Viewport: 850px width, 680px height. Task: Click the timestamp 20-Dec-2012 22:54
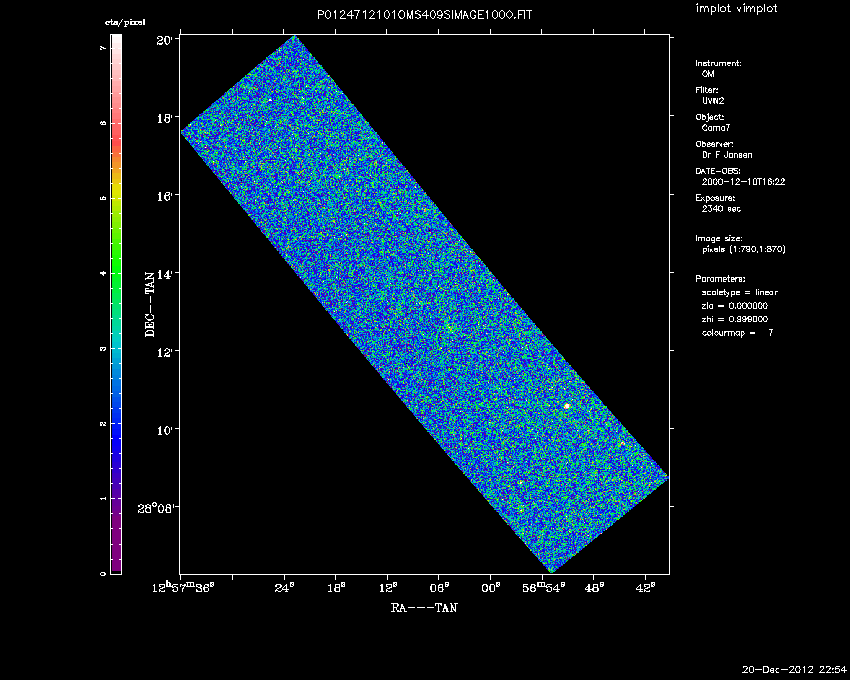(x=793, y=668)
